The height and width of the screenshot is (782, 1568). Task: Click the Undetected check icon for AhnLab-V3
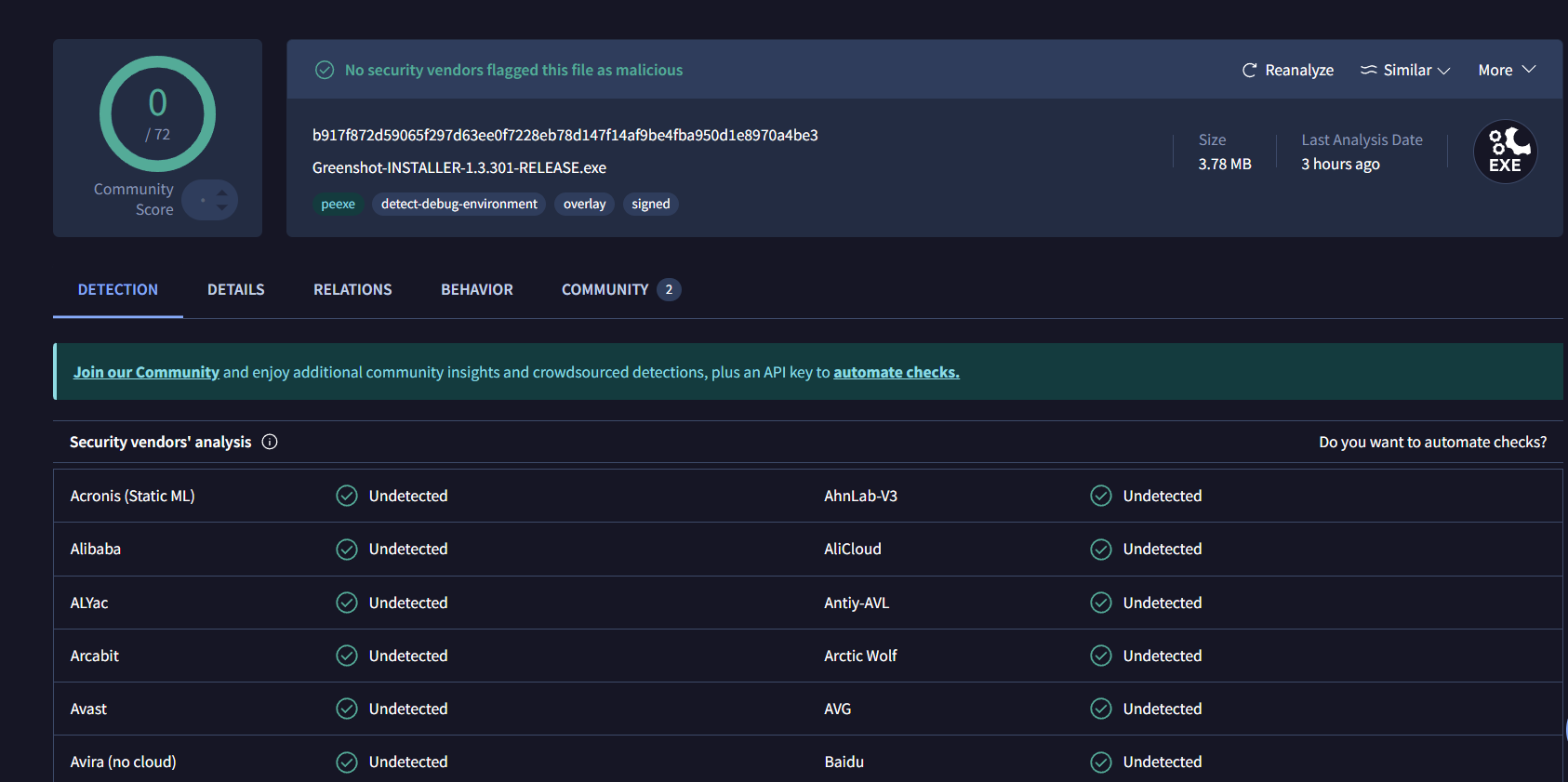point(1101,496)
